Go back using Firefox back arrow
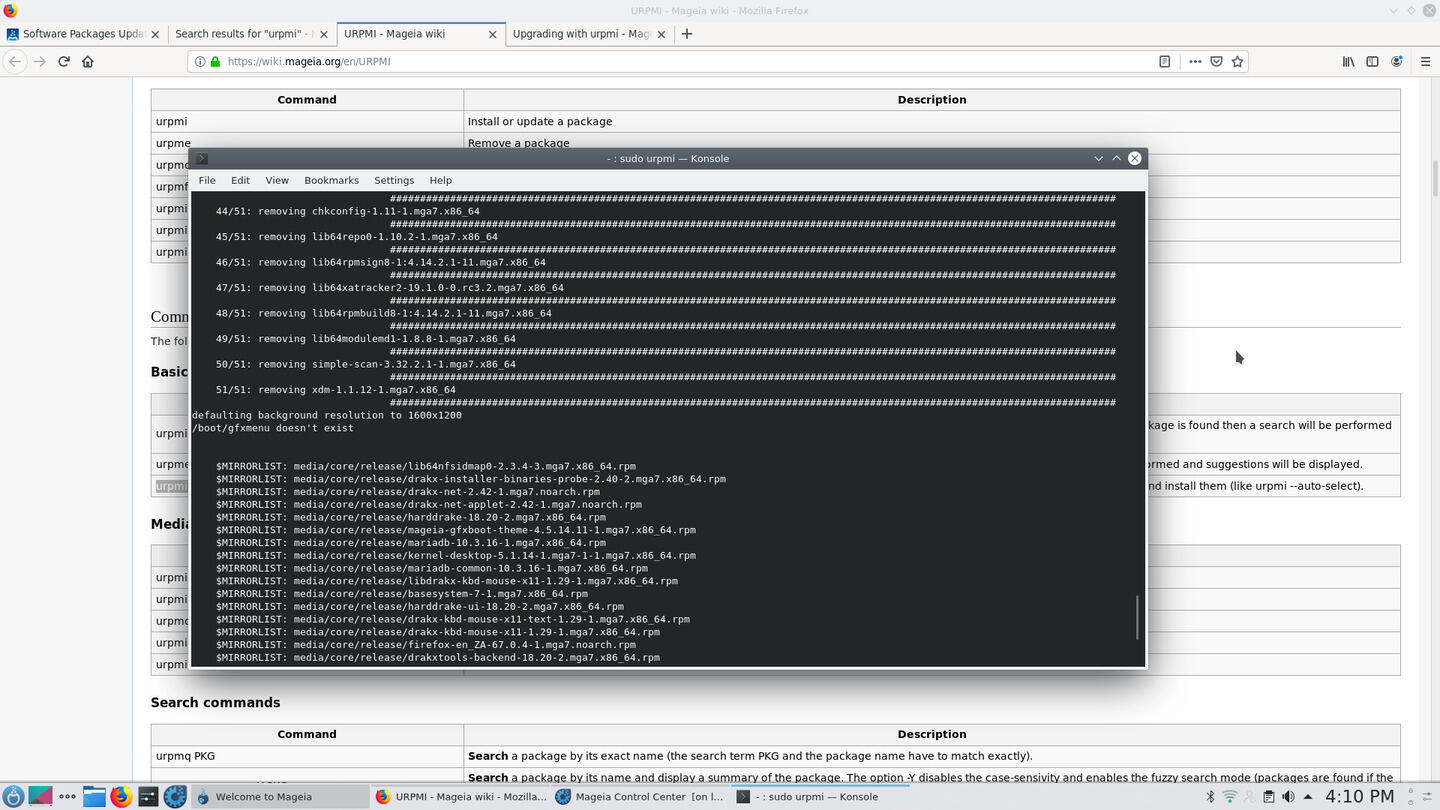The image size is (1440, 810). tap(14, 61)
